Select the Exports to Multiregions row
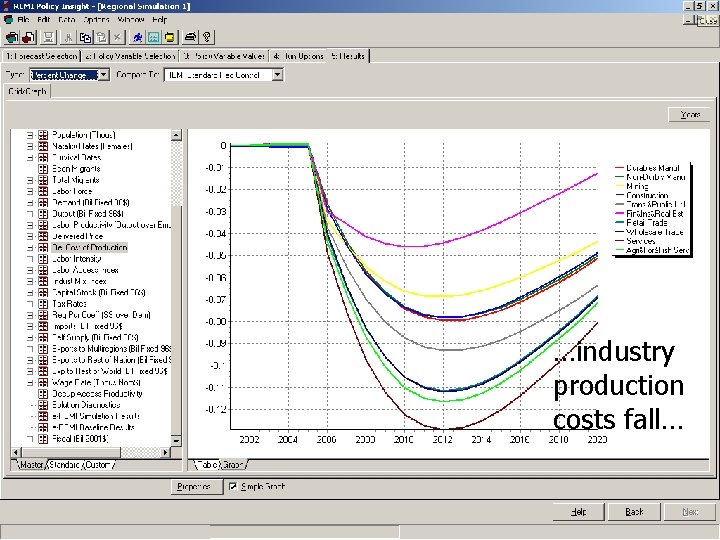 (x=111, y=349)
